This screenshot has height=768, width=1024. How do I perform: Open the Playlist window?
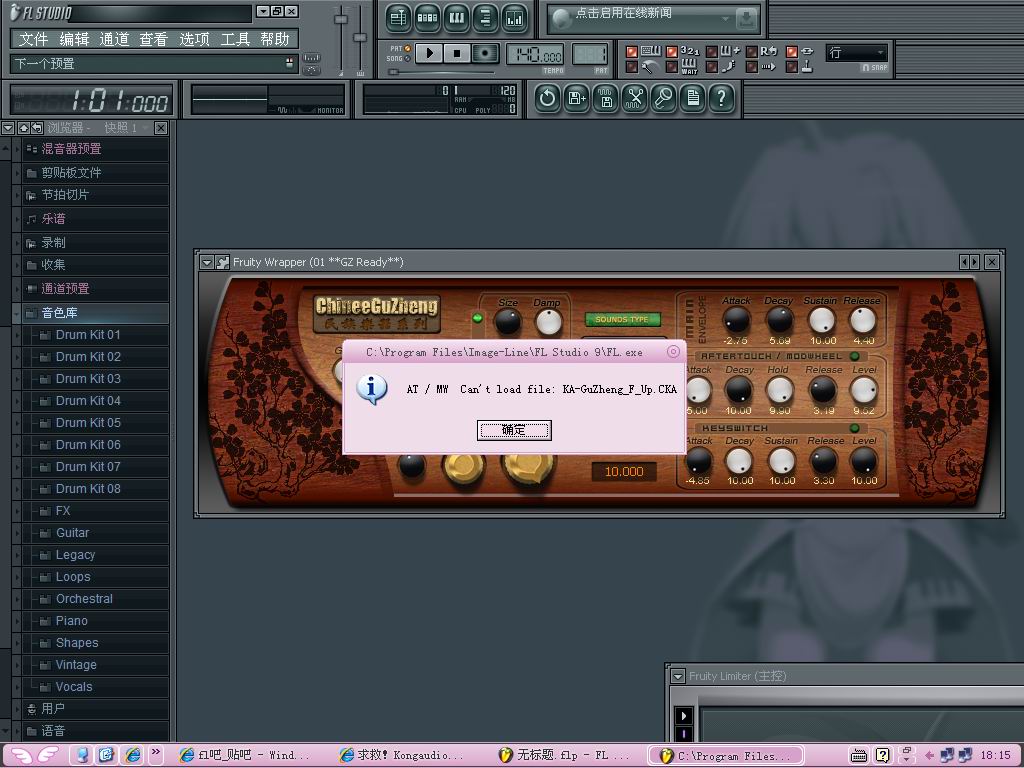coord(398,18)
